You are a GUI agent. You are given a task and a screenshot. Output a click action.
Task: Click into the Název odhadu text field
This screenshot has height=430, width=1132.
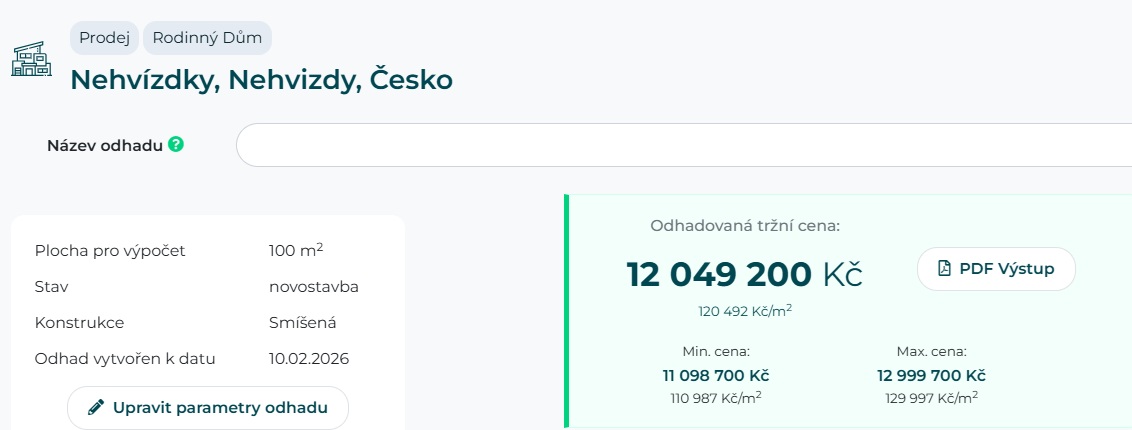coord(680,146)
